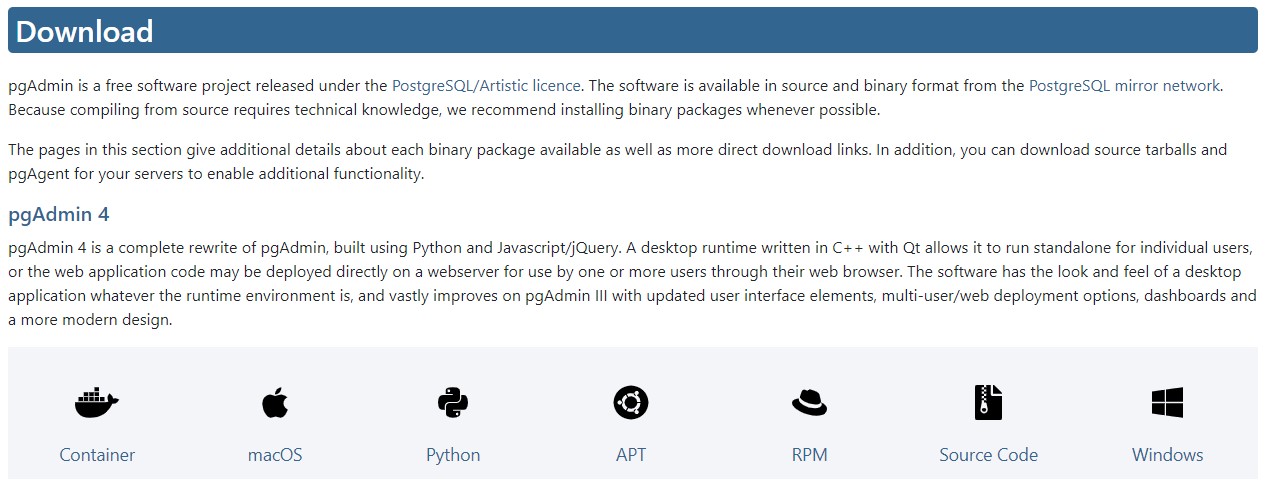Click the zipped file Source Code icon
This screenshot has height=485, width=1266.
click(x=988, y=402)
